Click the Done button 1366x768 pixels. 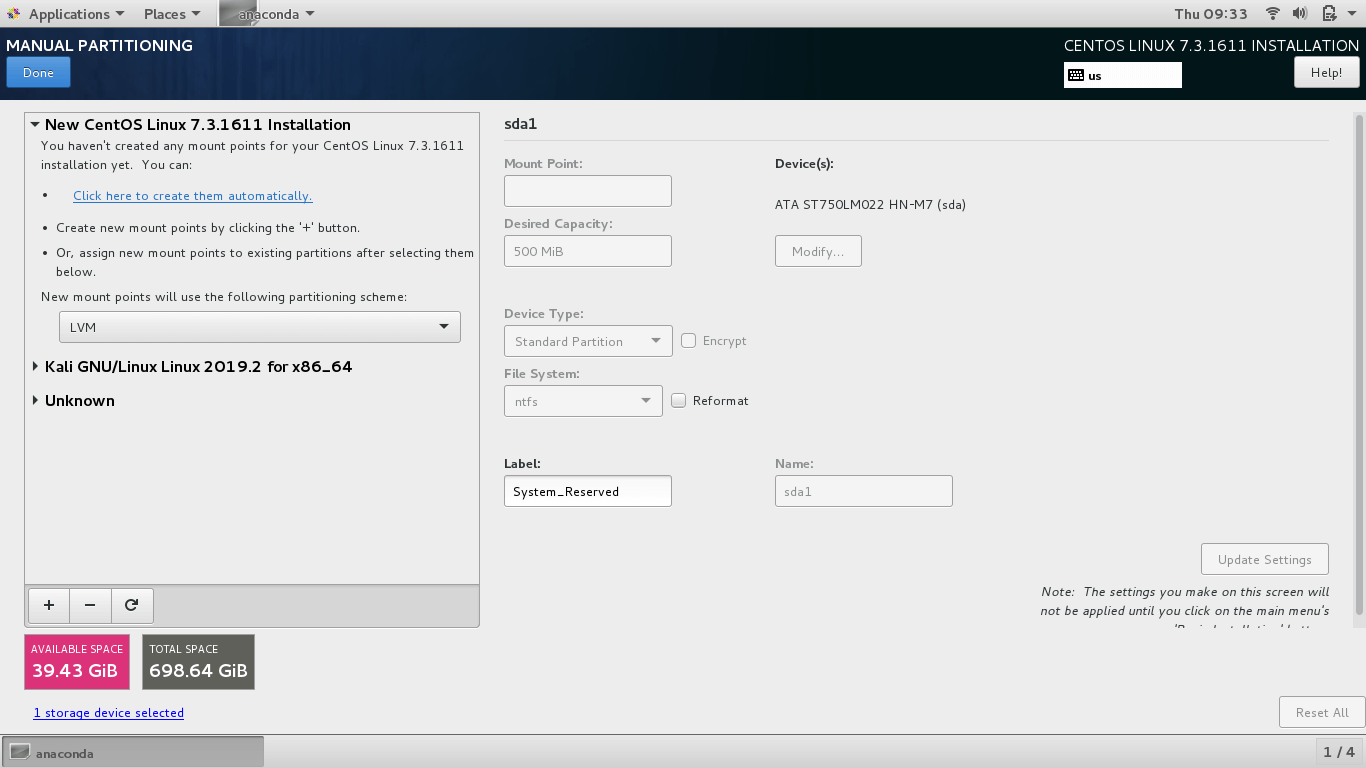point(38,73)
